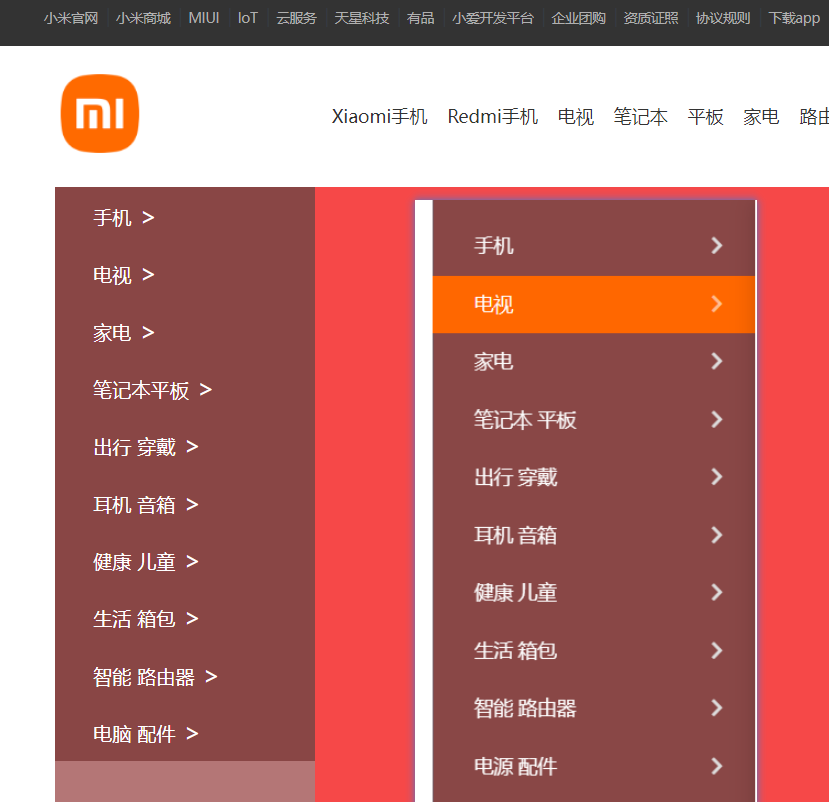Screen dimensions: 829x802
Task: Expand chevron beside 出行 穿戴 right panel
Action: coord(716,477)
